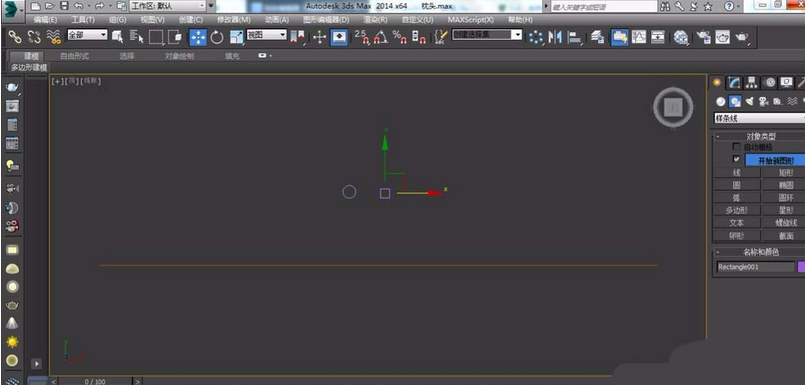Click the Use Pivot Point Center icon
Image resolution: width=805 pixels, height=385 pixels.
(298, 37)
